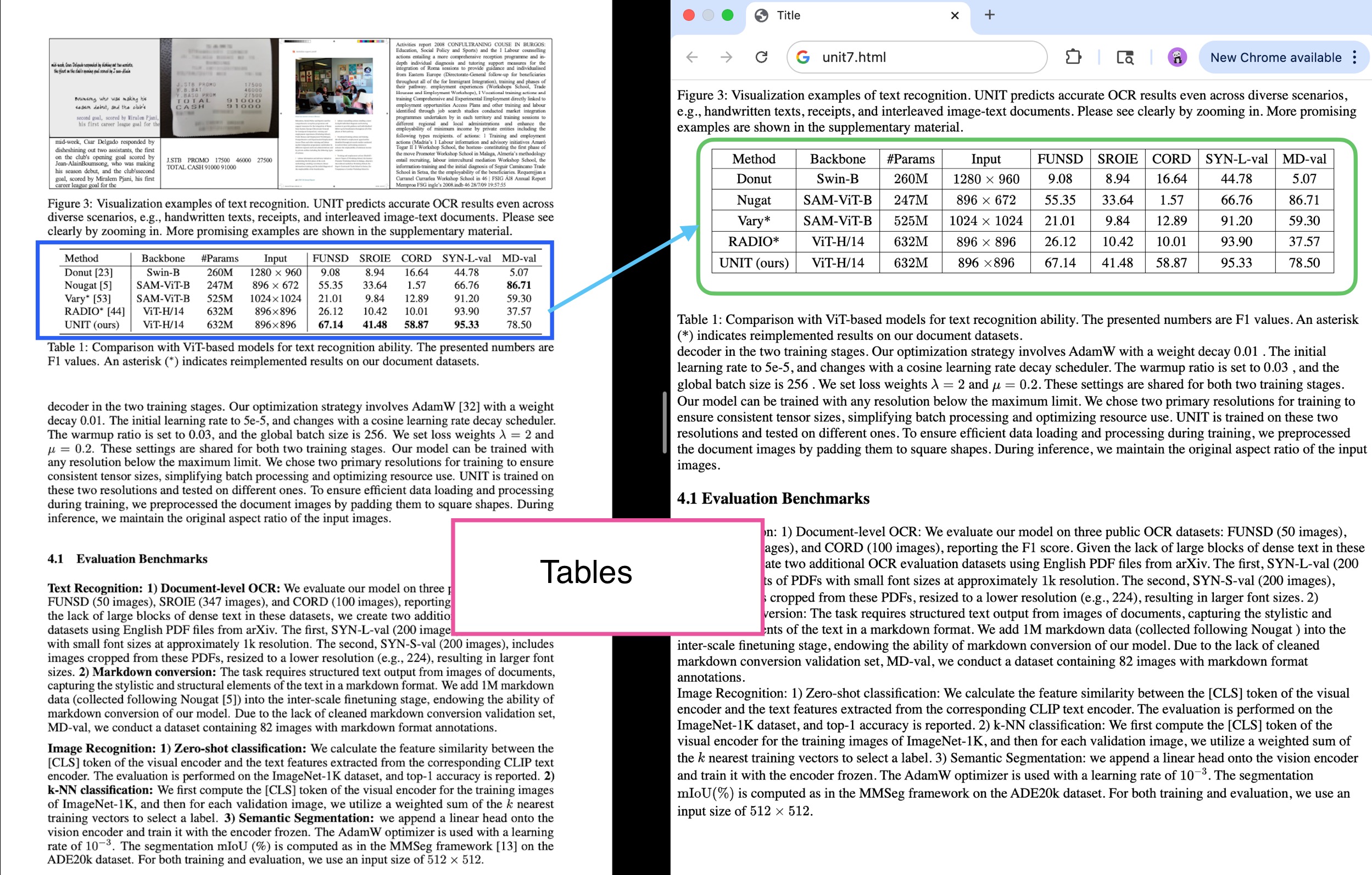Click the New Chrome available button
1372x875 pixels.
tap(1275, 57)
